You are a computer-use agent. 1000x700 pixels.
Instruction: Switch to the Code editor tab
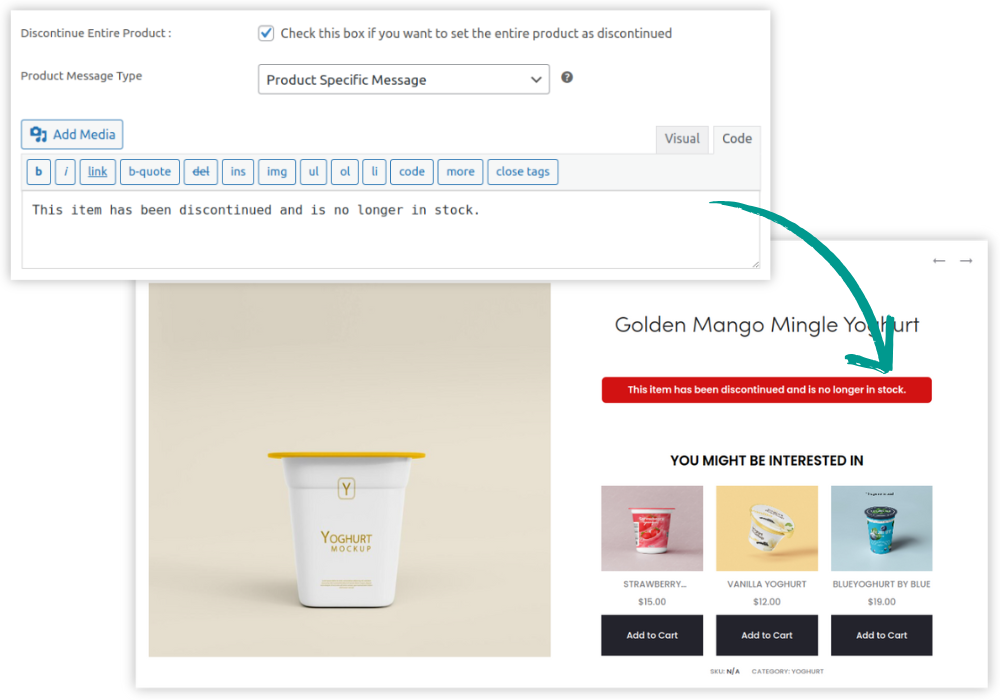tap(737, 139)
